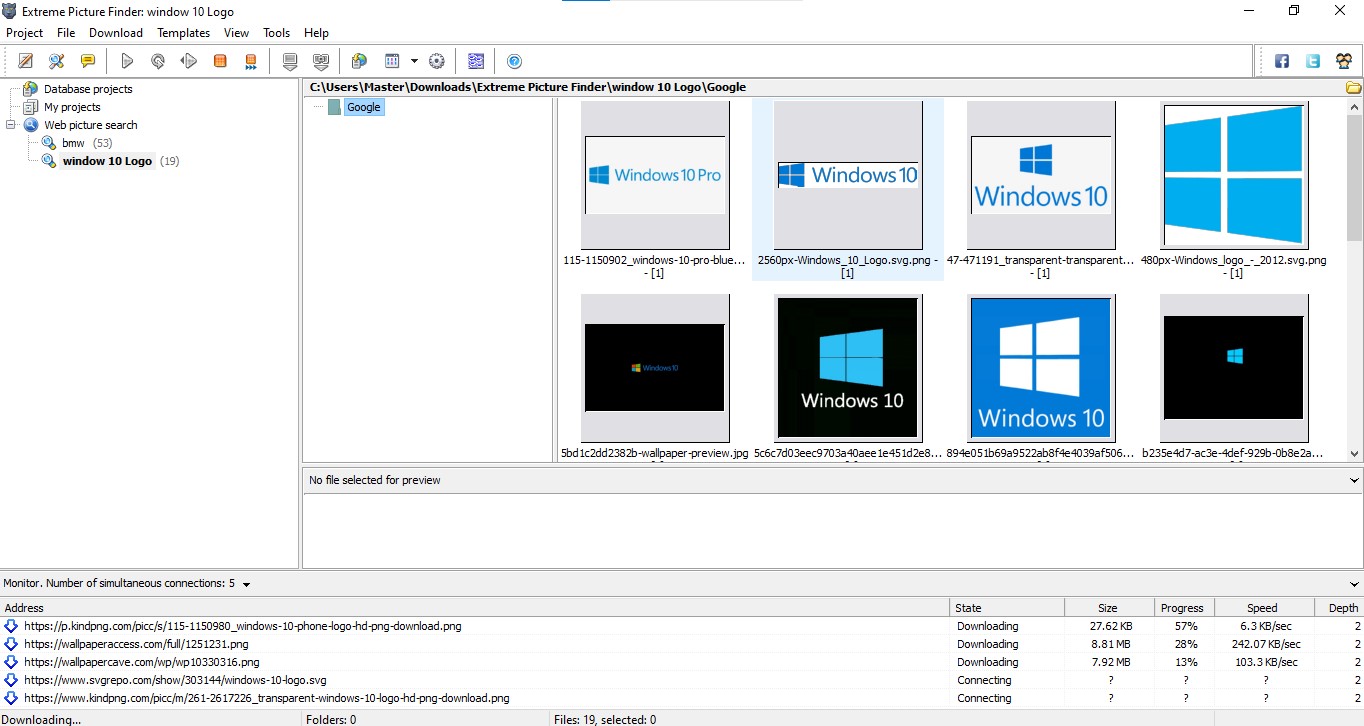This screenshot has width=1364, height=726.
Task: Click the people group icon next to Twitter
Action: point(1343,61)
